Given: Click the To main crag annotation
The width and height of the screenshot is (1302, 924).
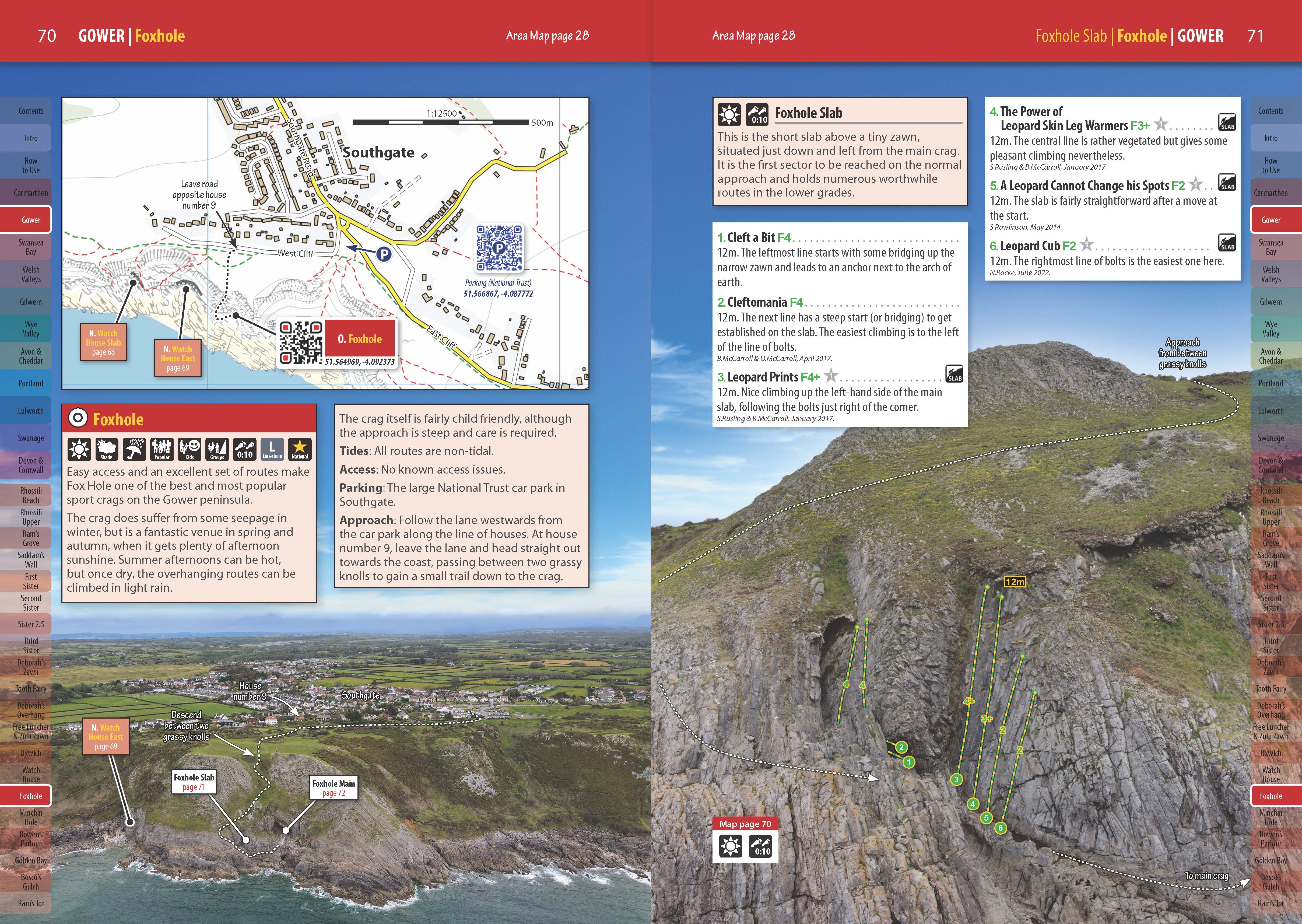Looking at the screenshot, I should pyautogui.click(x=1206, y=876).
